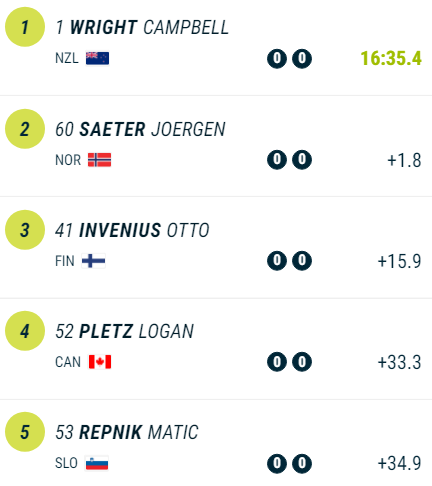
Task: Click the Canada flag icon
Action: click(100, 362)
